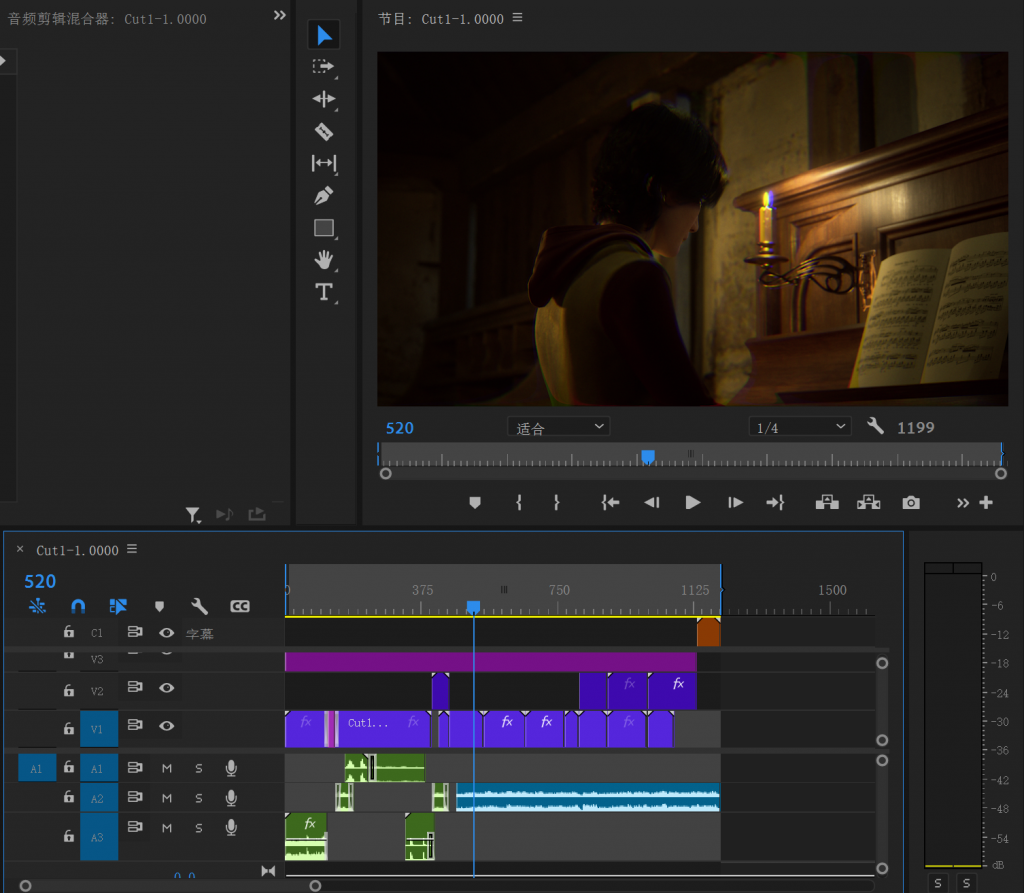This screenshot has width=1024, height=893.
Task: Toggle V2 track output eye
Action: pyautogui.click(x=167, y=687)
